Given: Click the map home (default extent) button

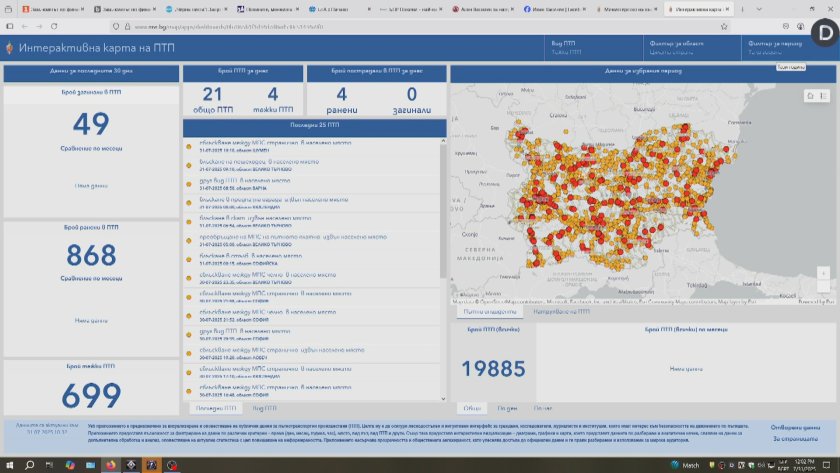Looking at the screenshot, I should pos(810,95).
